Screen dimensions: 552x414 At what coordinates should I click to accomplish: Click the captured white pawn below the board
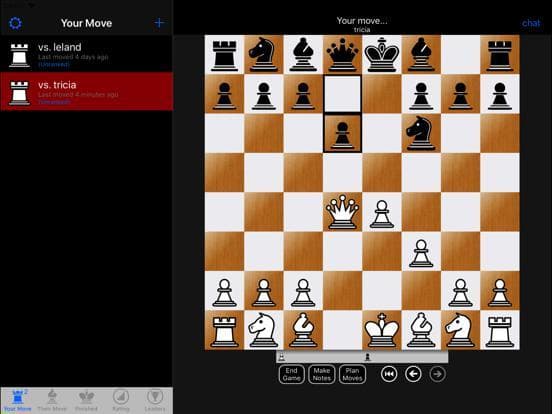[281, 357]
